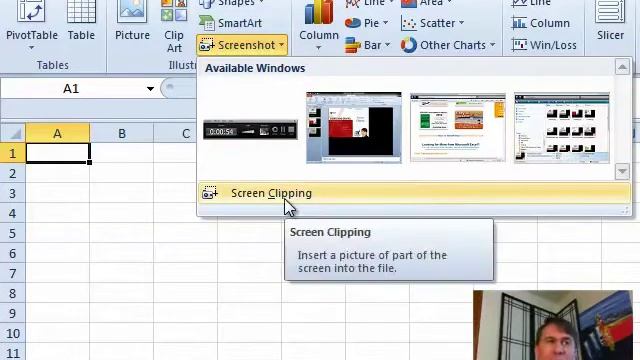
Task: Open the Name Box dropdown arrow
Action: tap(150, 89)
